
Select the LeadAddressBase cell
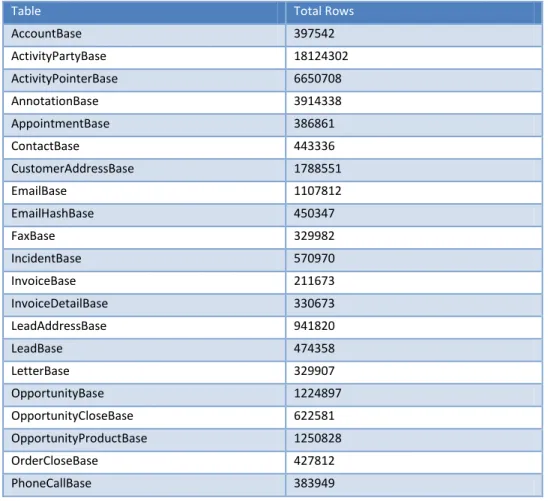point(144,327)
